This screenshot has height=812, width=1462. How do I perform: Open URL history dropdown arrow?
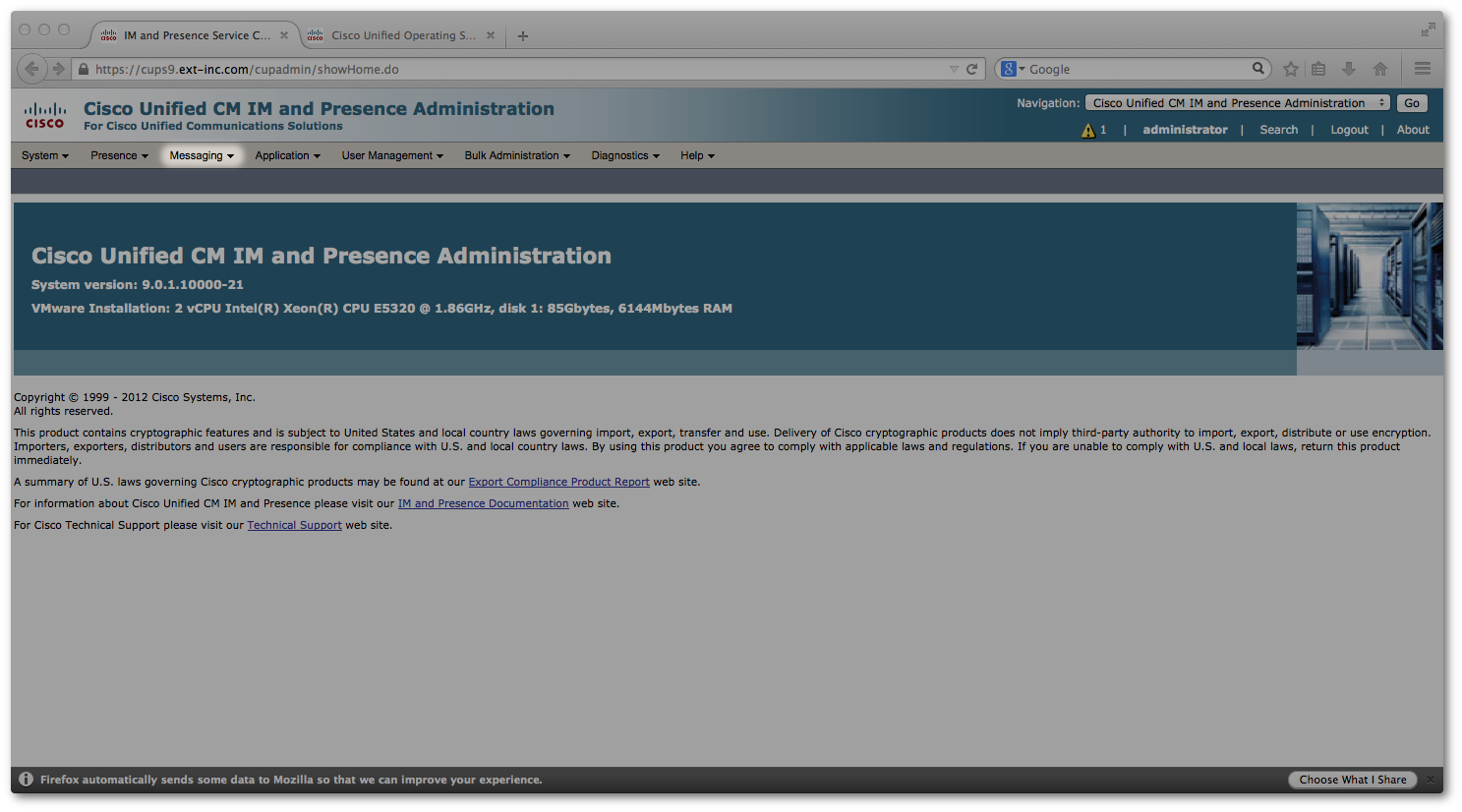(x=954, y=69)
